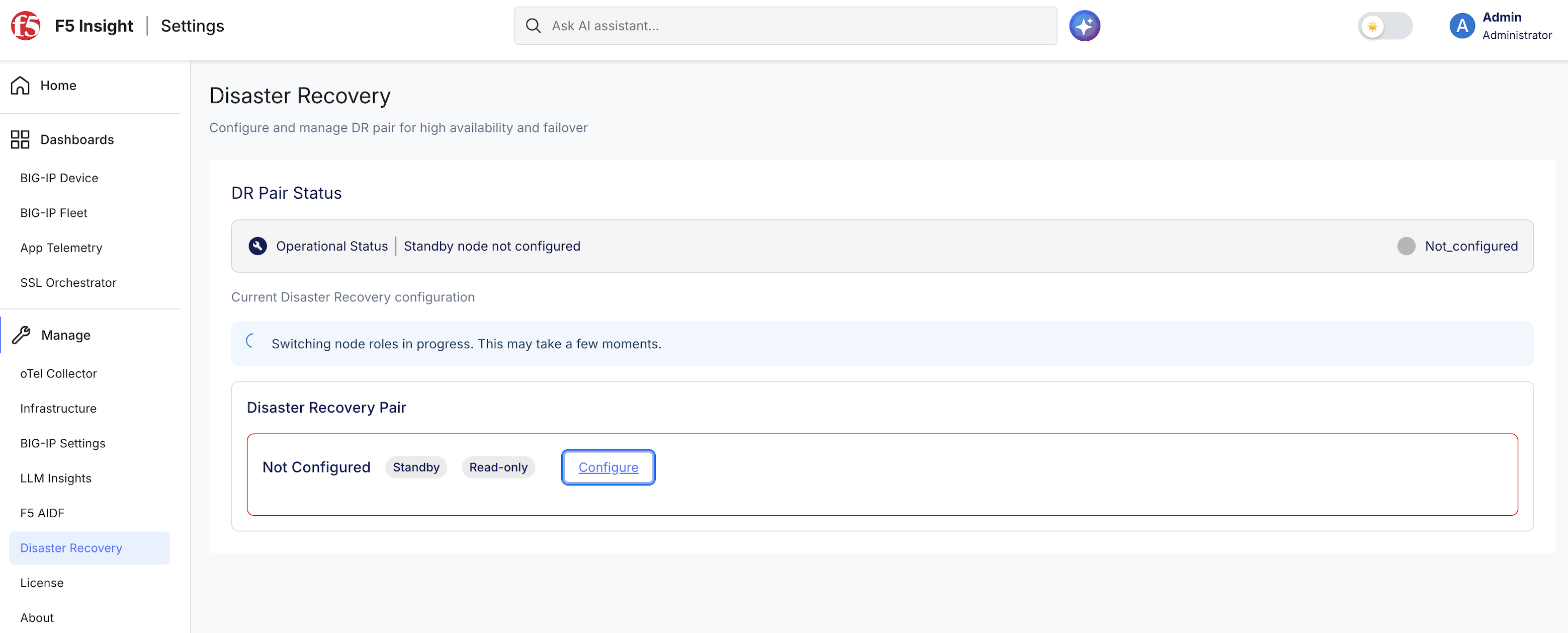Open Infrastructure settings
The width and height of the screenshot is (1568, 633).
click(58, 408)
